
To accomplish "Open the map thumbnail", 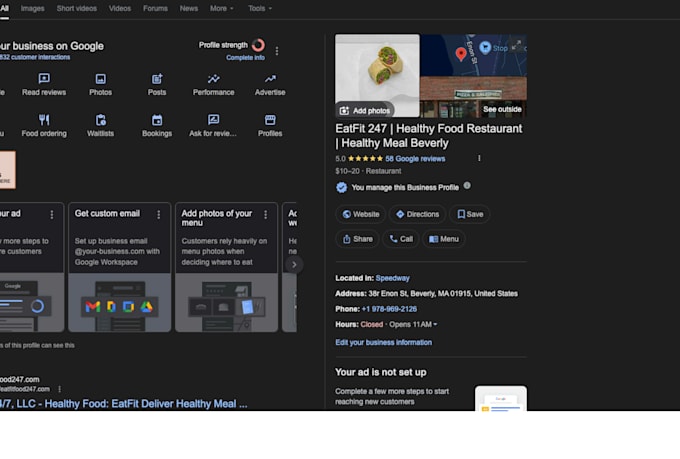I will click(473, 56).
